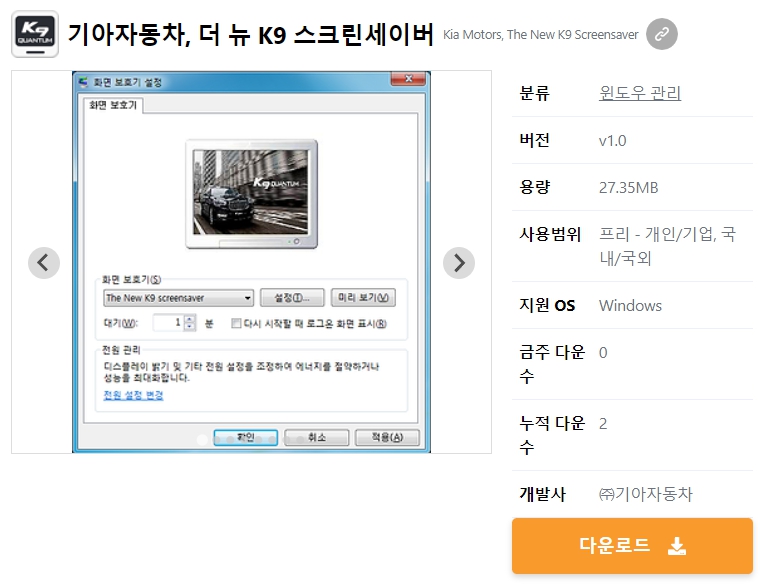Click the 금주 다운수 label
Viewport: 760px width, 584px height.
(552, 364)
